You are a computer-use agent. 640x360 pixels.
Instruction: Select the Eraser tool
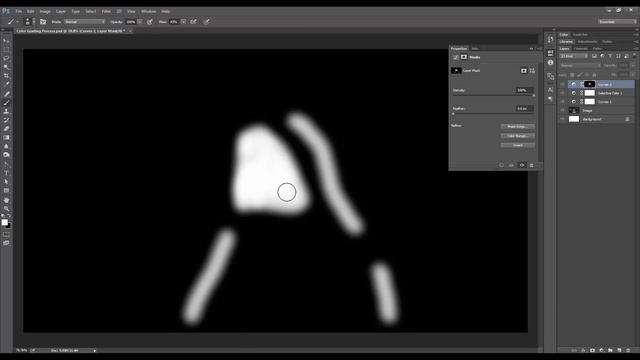pyautogui.click(x=6, y=129)
